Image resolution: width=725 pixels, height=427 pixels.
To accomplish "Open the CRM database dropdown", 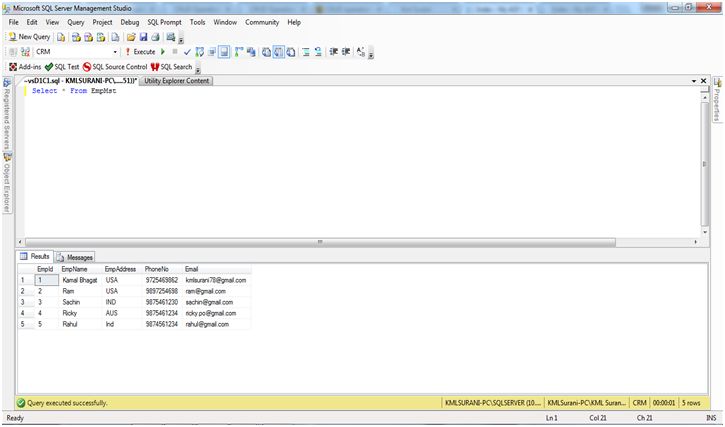I will click(115, 52).
